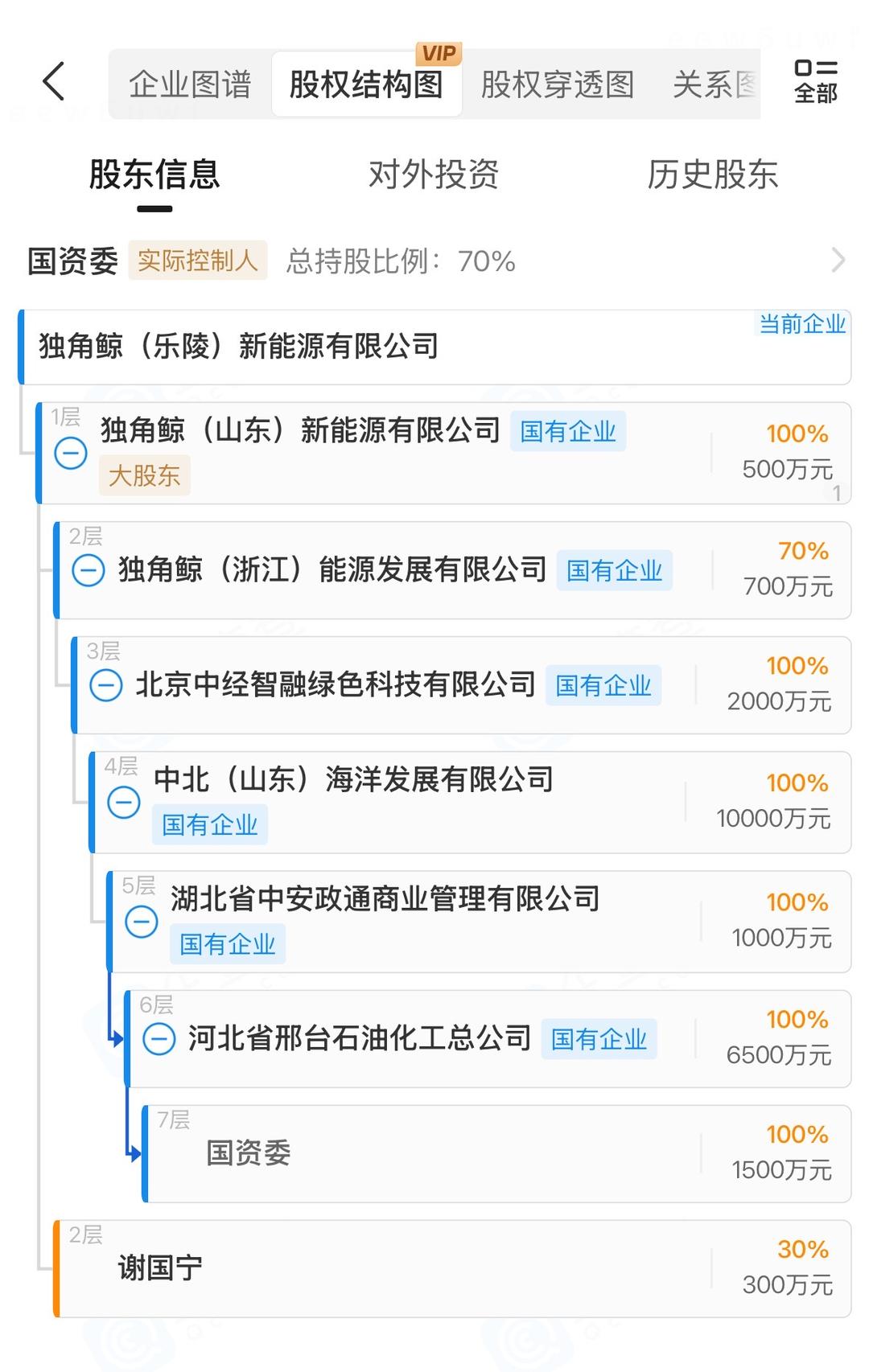The width and height of the screenshot is (869, 1372).
Task: Open the 国资委 layer-7 shareholder entry
Action: 249,1153
